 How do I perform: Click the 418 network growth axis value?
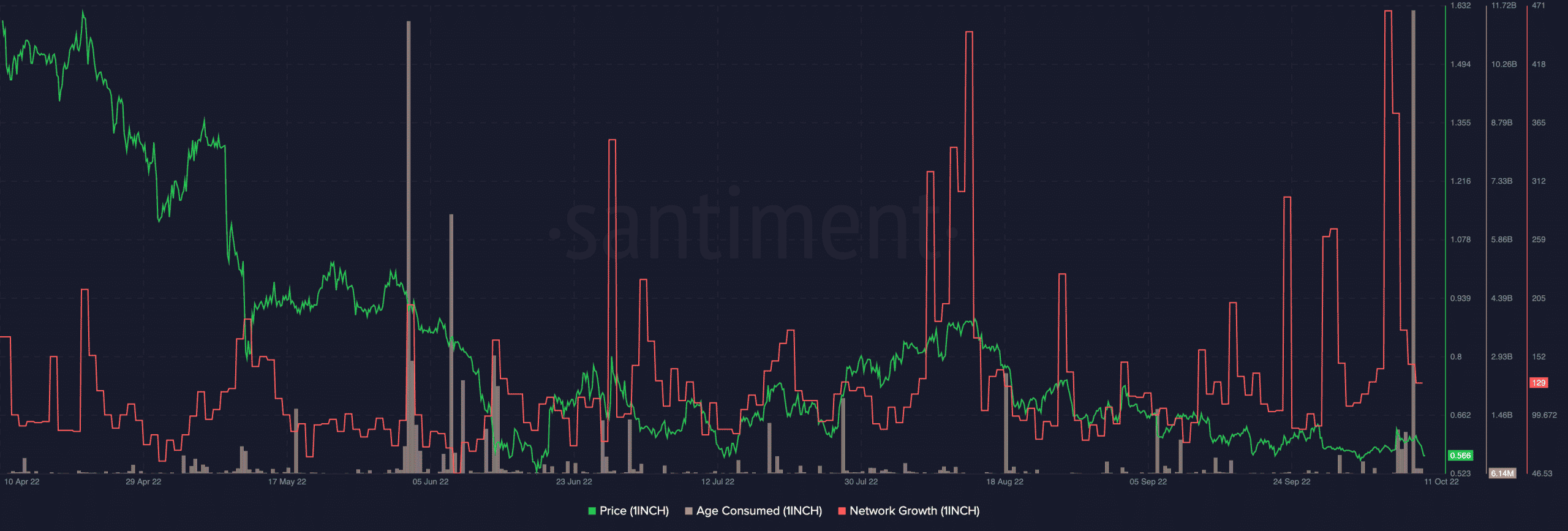pos(1539,64)
